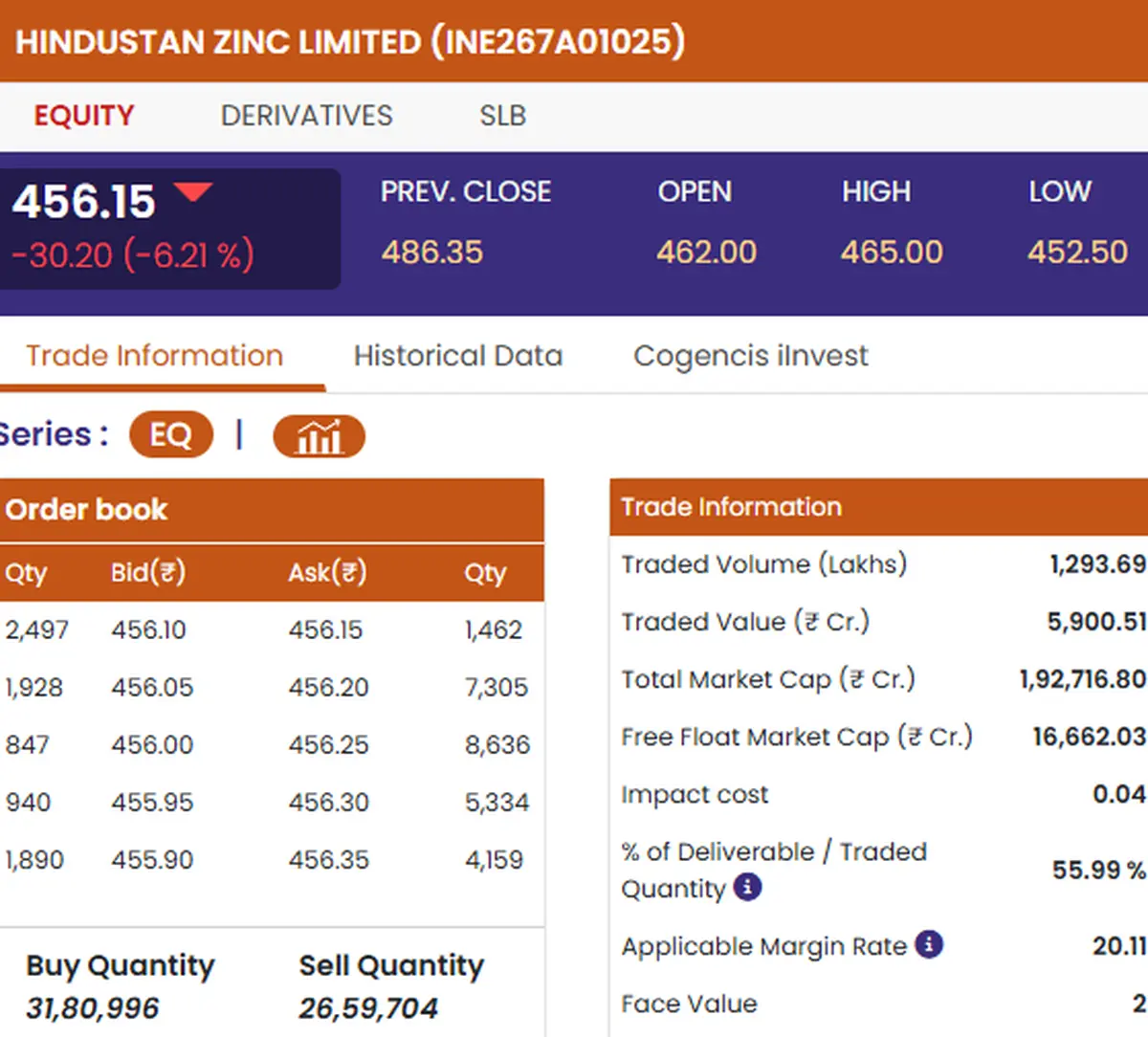1148x1037 pixels.
Task: Click the Traded Volume (Lakhs) label
Action: [x=763, y=564]
